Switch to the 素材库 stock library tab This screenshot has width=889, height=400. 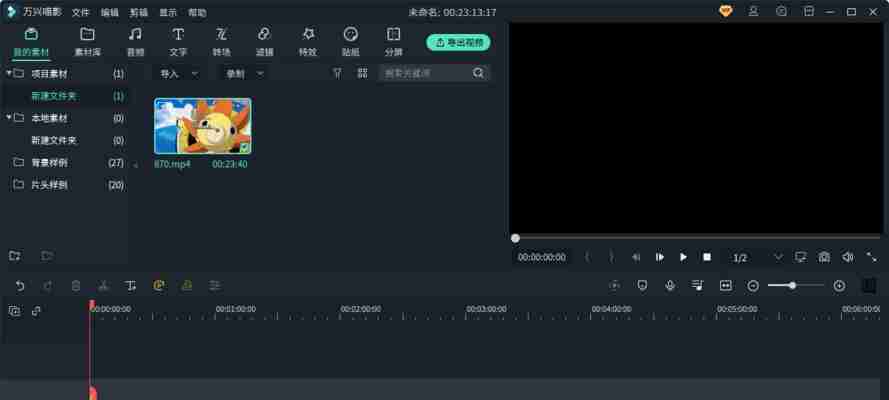(87, 42)
